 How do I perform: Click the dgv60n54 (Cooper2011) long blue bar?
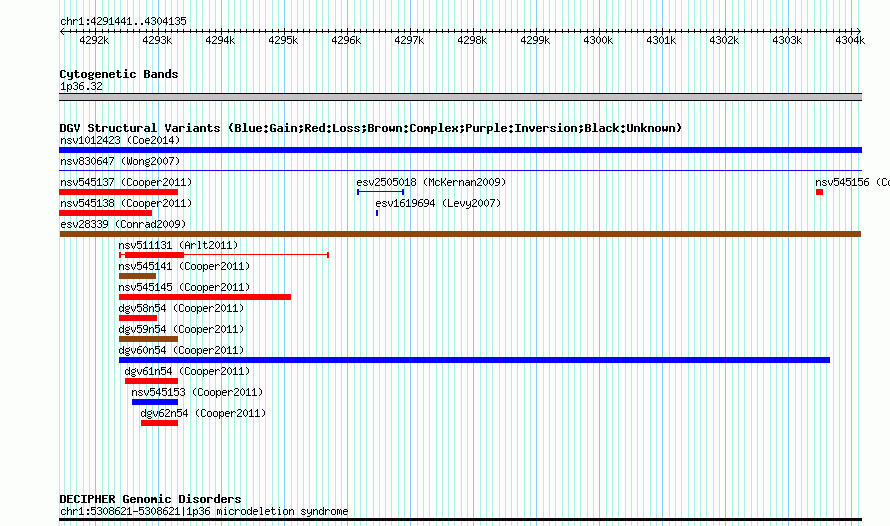[x=475, y=360]
